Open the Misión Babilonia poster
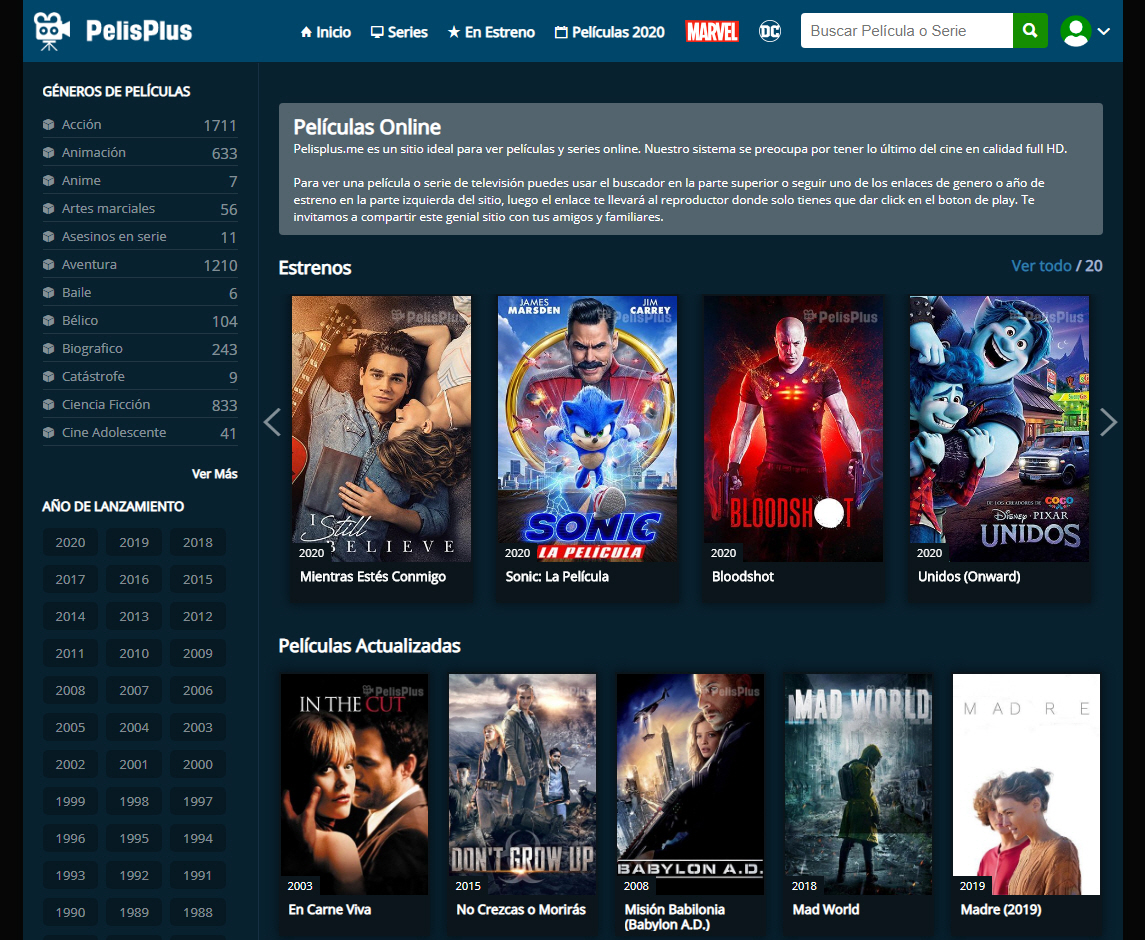1145x940 pixels. pos(690,784)
